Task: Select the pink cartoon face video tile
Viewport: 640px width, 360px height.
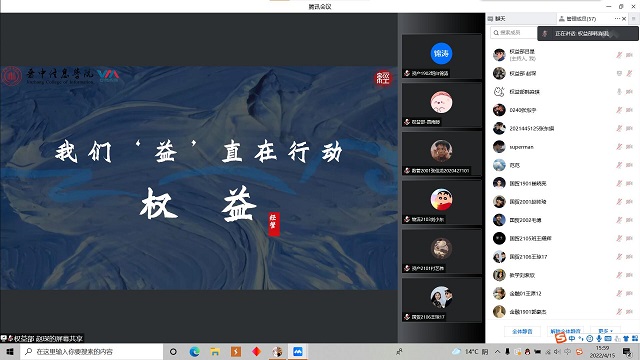Action: pyautogui.click(x=441, y=105)
